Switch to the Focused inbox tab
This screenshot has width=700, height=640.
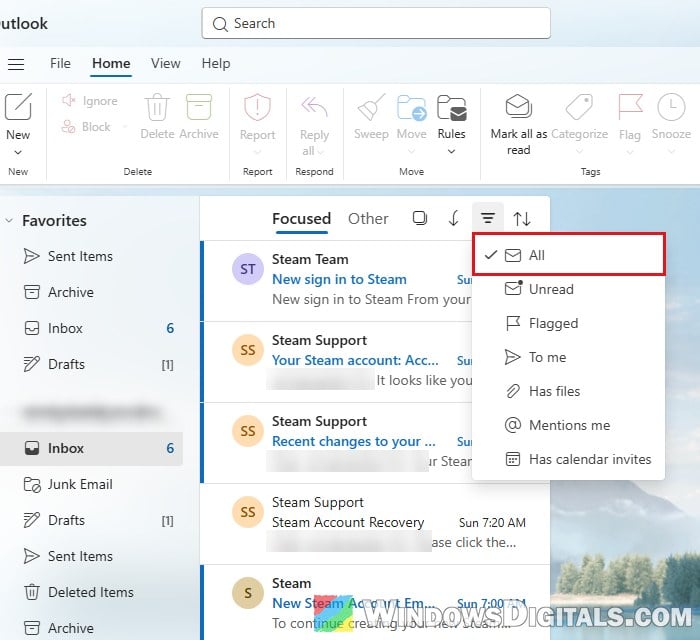(301, 219)
